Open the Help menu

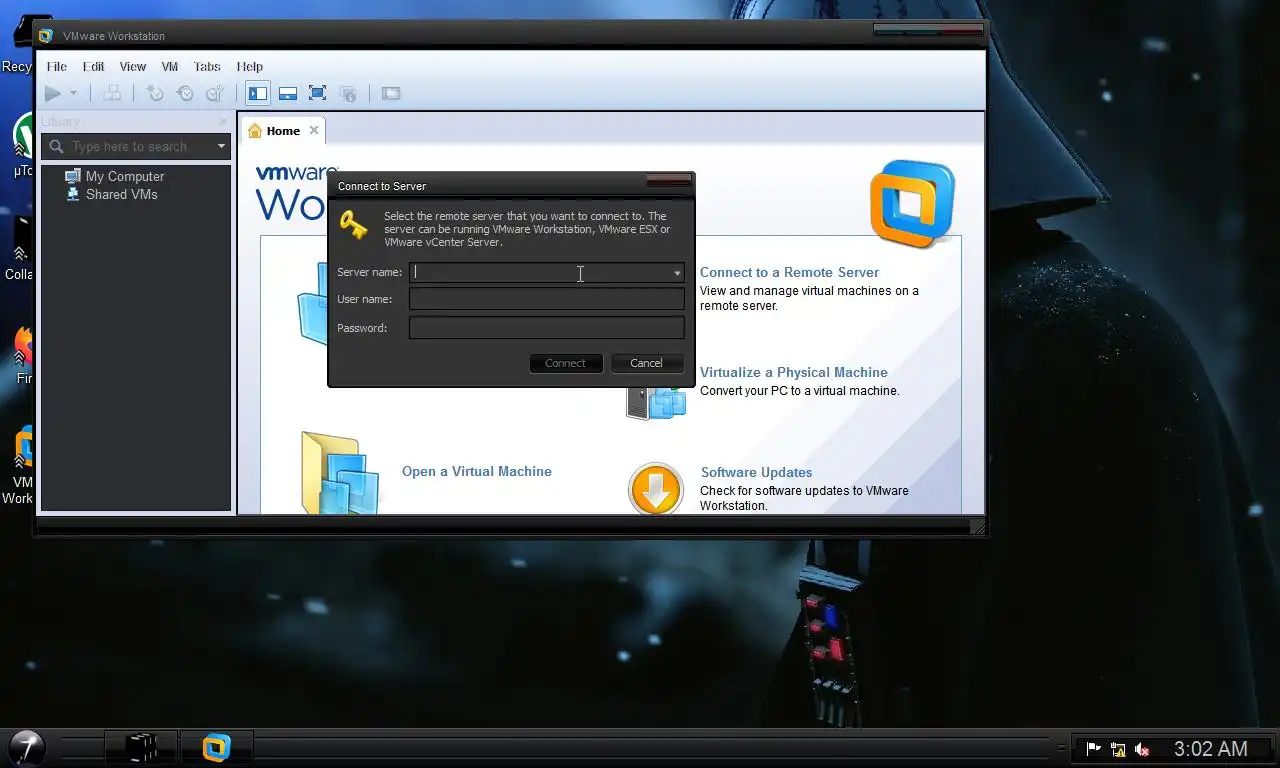[x=250, y=66]
